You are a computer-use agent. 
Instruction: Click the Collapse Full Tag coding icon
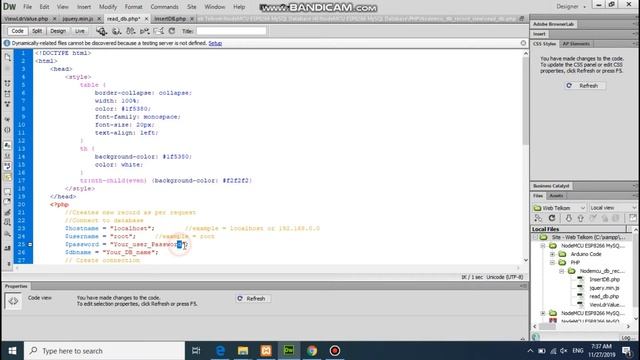7,83
